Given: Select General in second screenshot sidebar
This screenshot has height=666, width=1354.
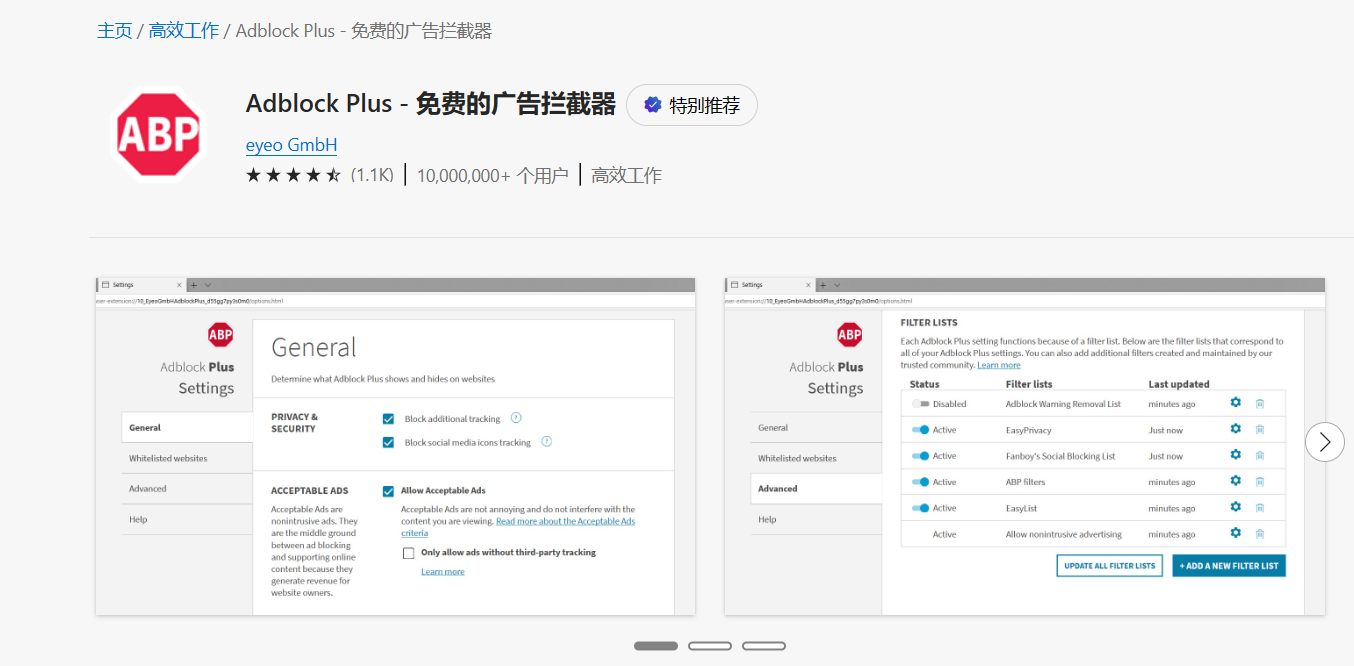Looking at the screenshot, I should [x=816, y=427].
